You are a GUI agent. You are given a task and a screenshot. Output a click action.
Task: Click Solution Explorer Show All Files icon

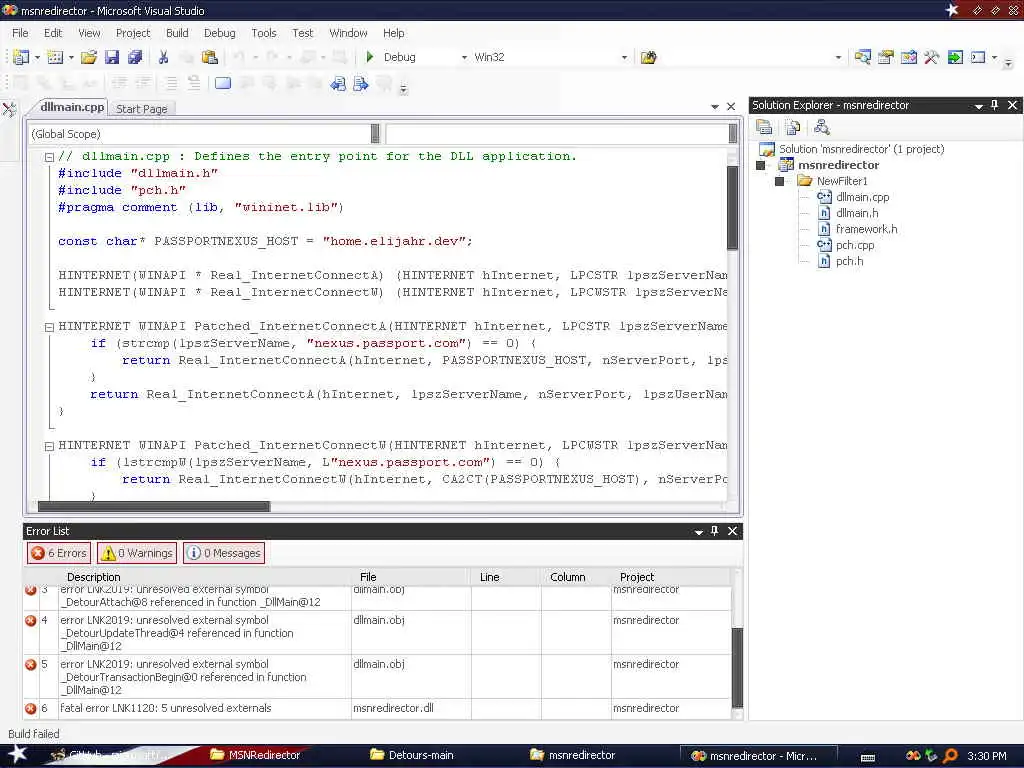[x=793, y=127]
